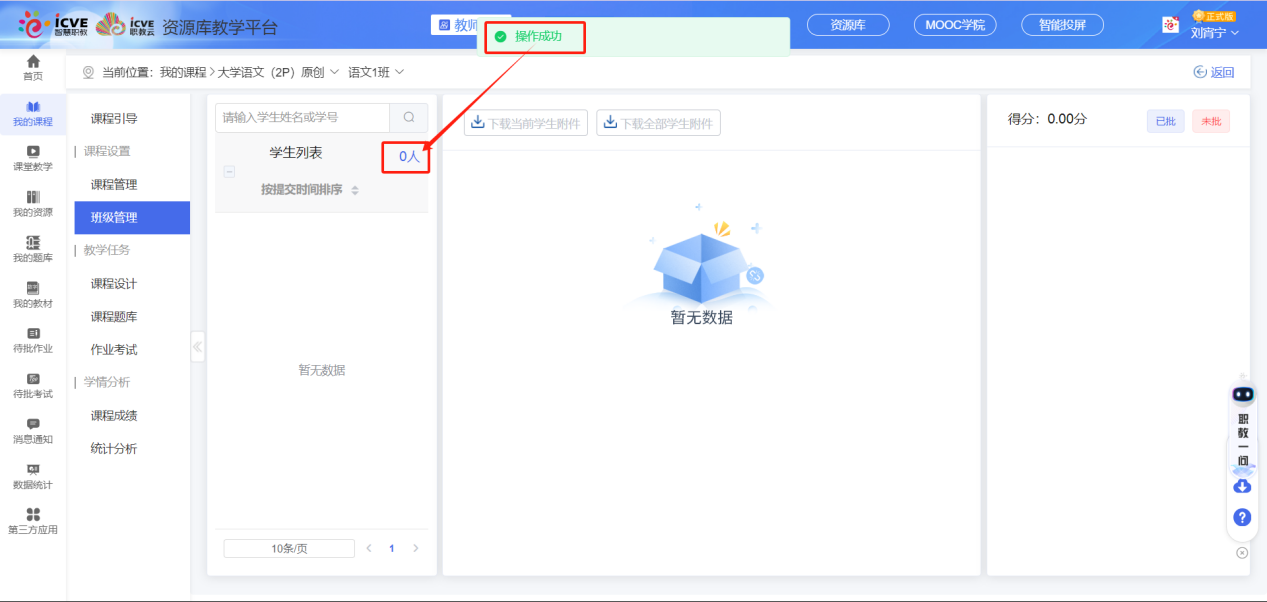Screen dimensions: 1267x602
Task: Expand the 语文1班 class dropdown
Action: (x=376, y=72)
